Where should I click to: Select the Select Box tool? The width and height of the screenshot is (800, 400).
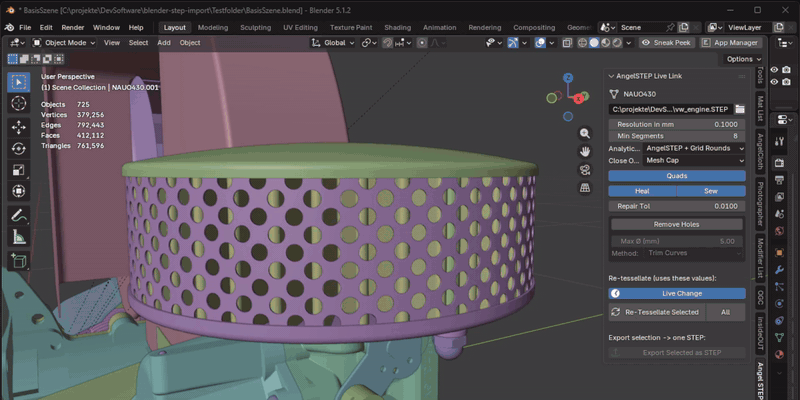click(18, 82)
